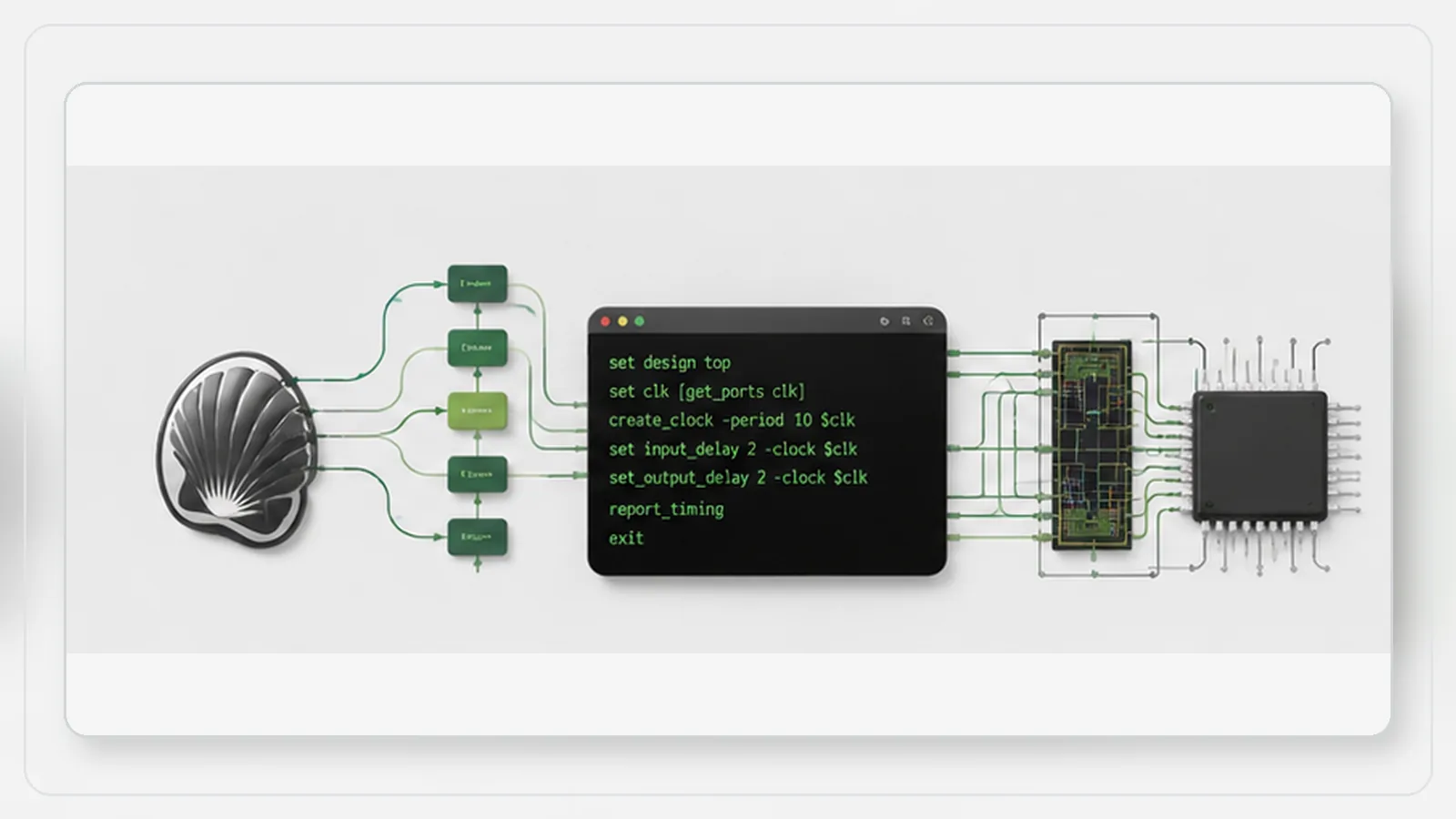The image size is (1456, 819).
Task: Click the 'report_timing' command line
Action: pyautogui.click(x=666, y=509)
